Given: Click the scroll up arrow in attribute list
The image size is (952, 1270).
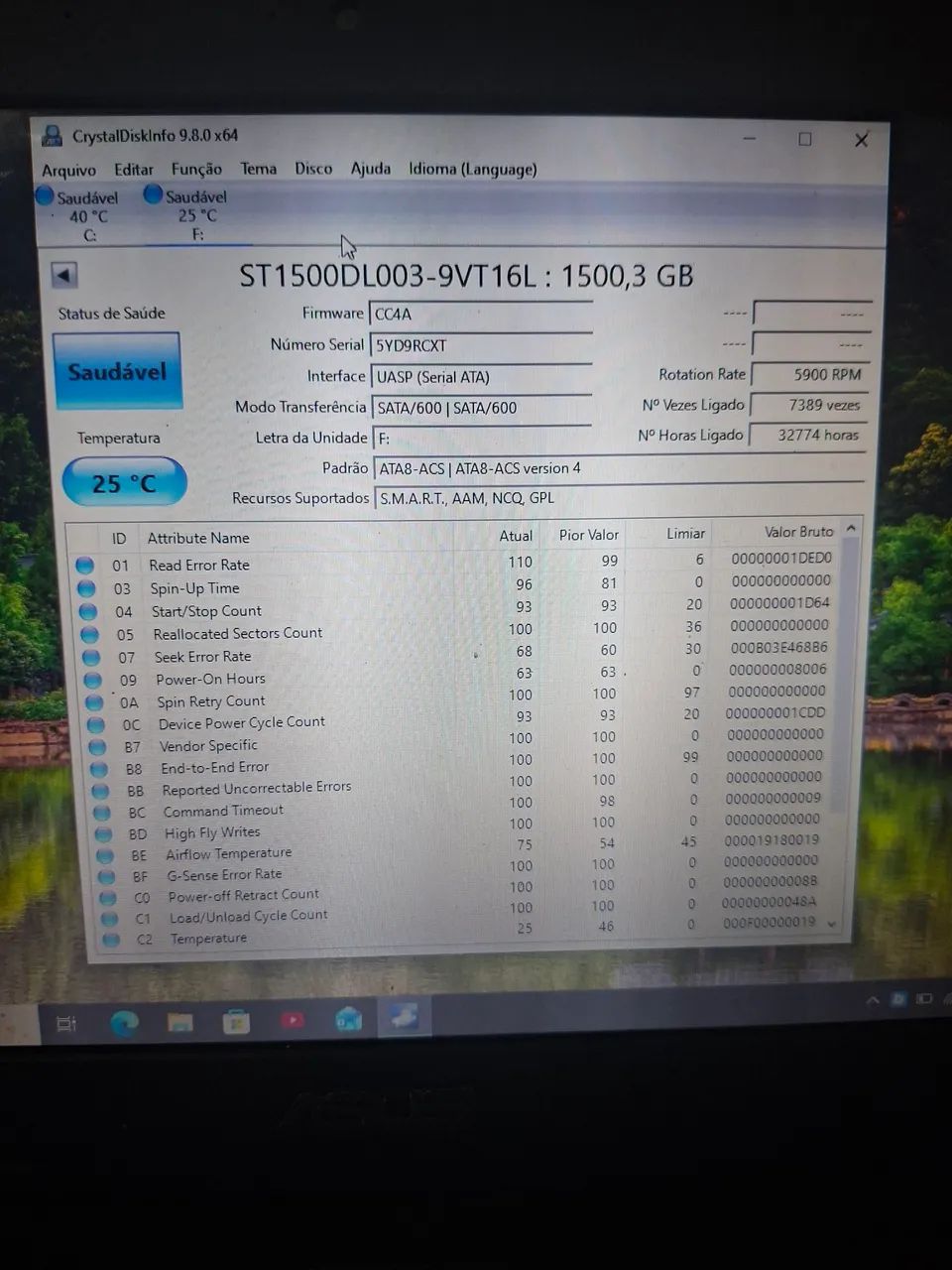Looking at the screenshot, I should [x=850, y=530].
